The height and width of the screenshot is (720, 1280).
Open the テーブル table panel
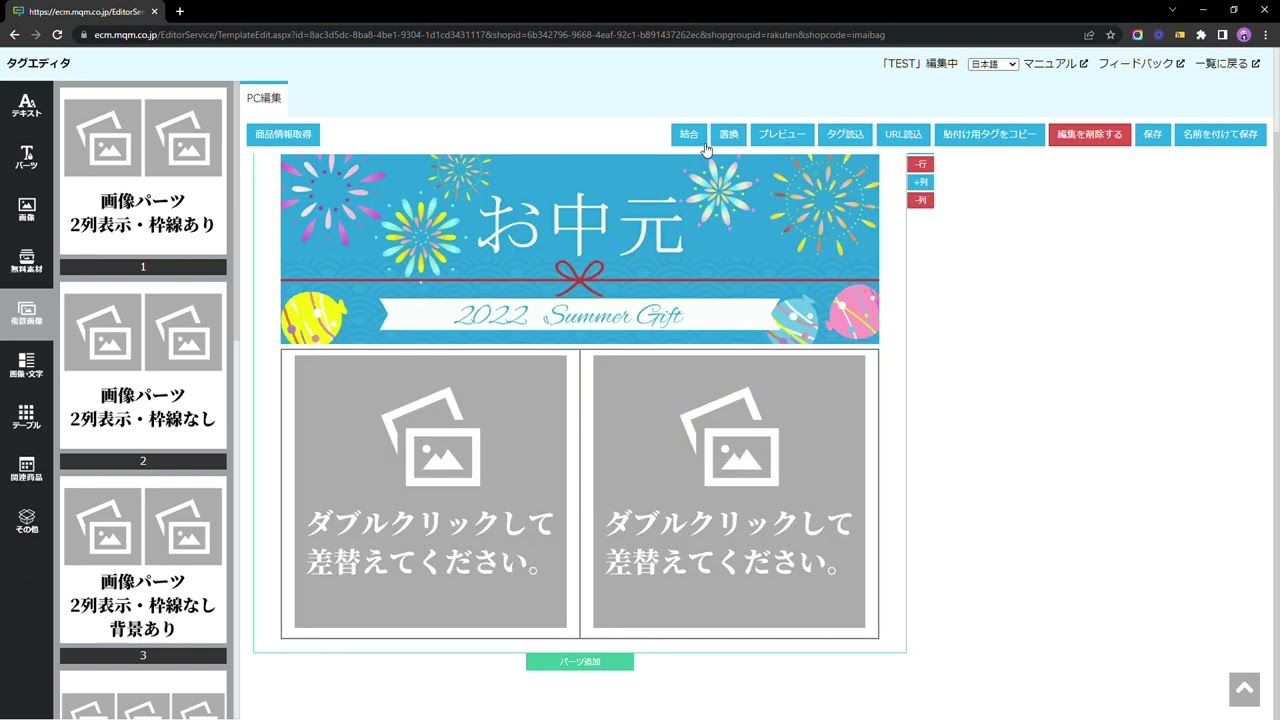click(x=27, y=418)
